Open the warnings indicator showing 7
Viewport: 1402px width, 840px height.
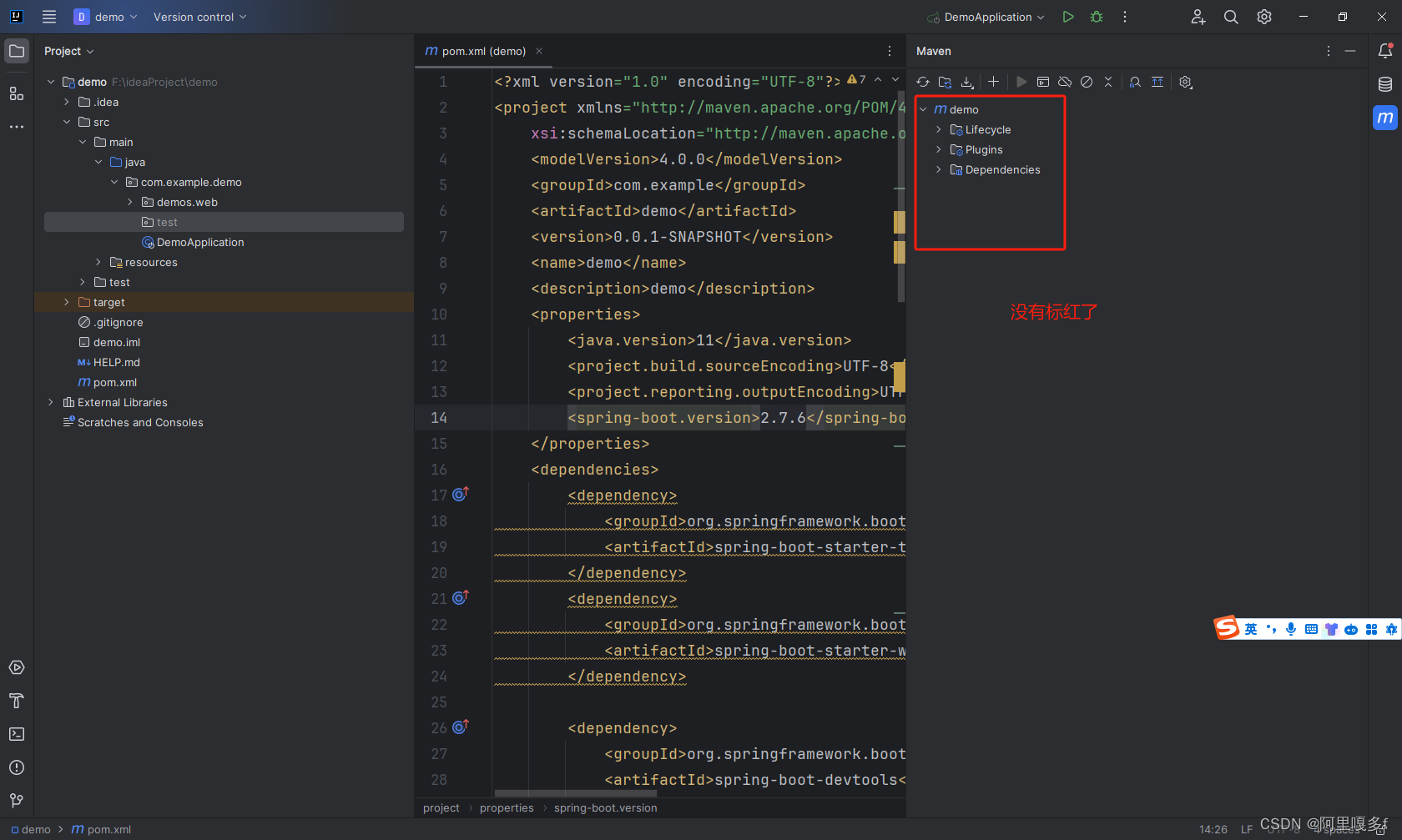tap(856, 80)
